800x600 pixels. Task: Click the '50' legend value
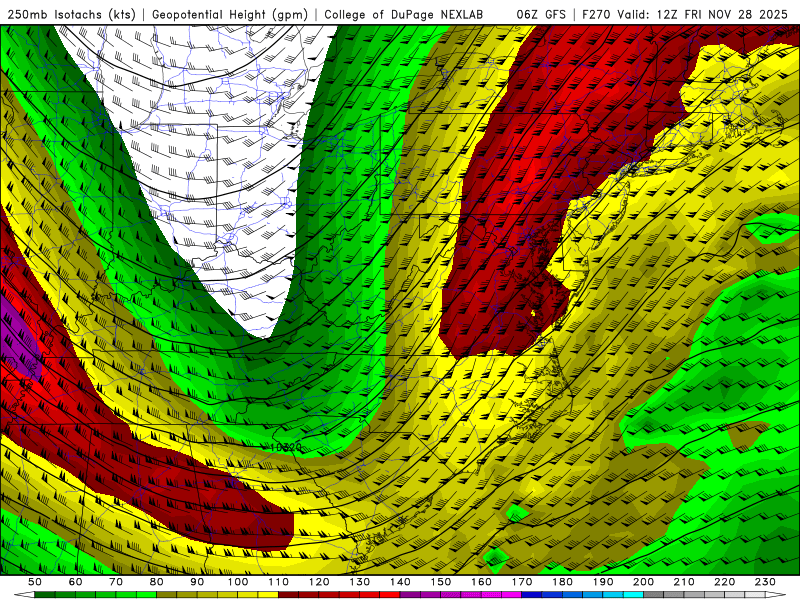[x=35, y=582]
